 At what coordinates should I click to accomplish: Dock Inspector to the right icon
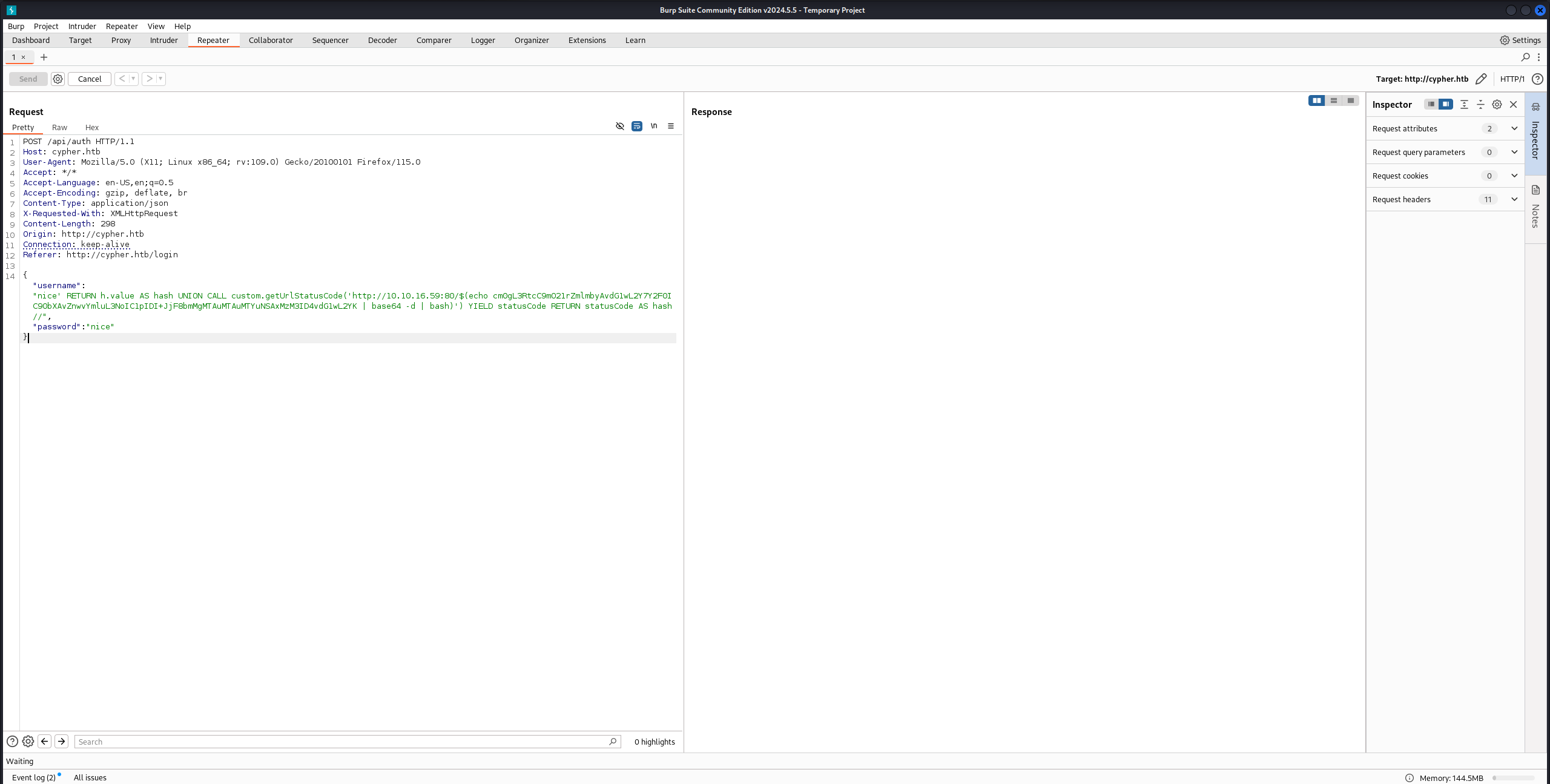coord(1446,104)
